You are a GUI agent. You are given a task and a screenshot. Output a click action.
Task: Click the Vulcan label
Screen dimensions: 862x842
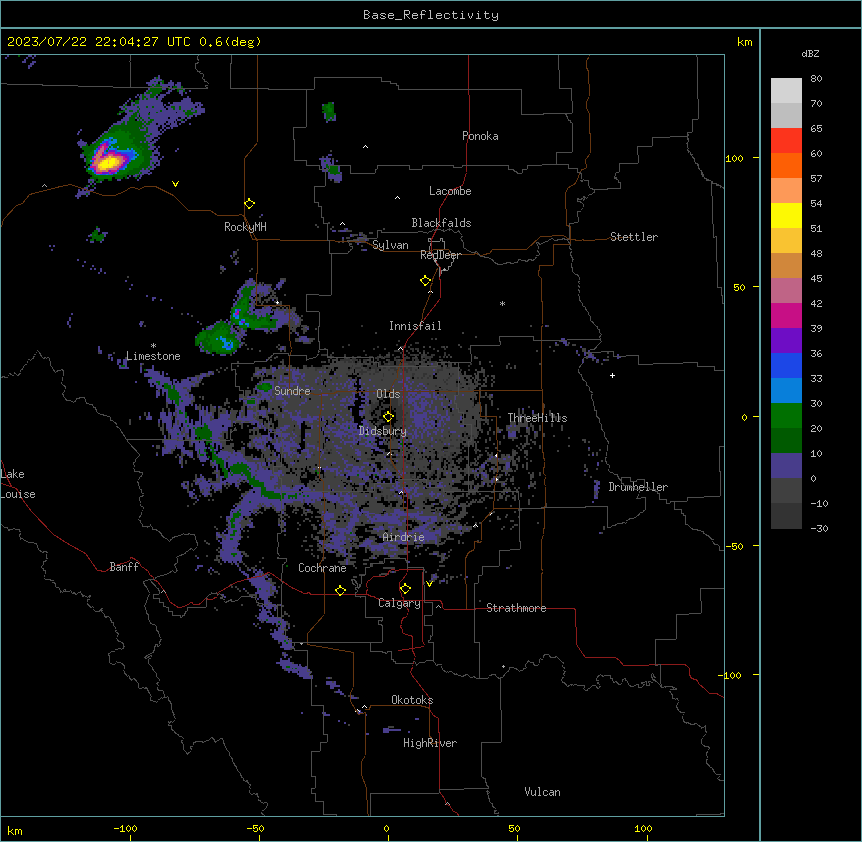pos(542,792)
